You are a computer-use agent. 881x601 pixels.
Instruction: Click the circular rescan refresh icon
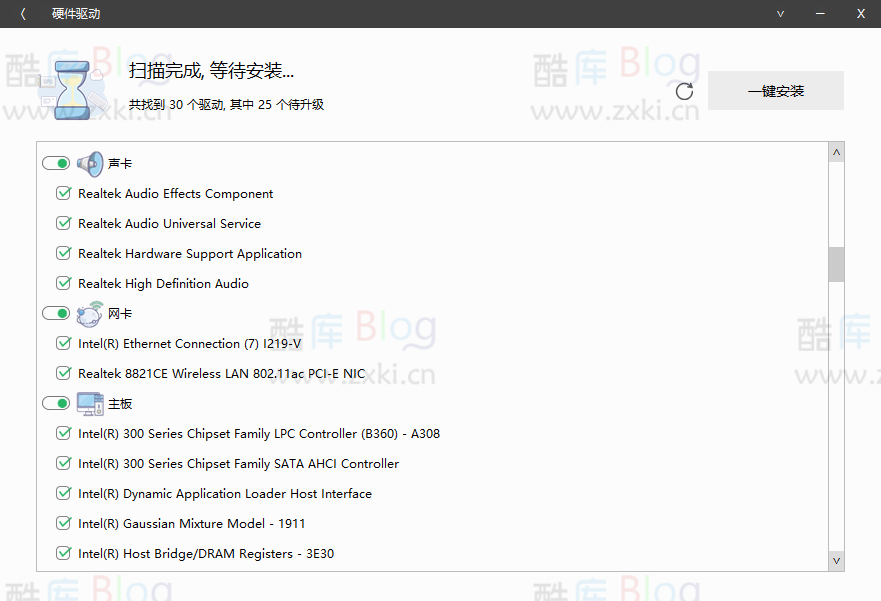coord(684,90)
